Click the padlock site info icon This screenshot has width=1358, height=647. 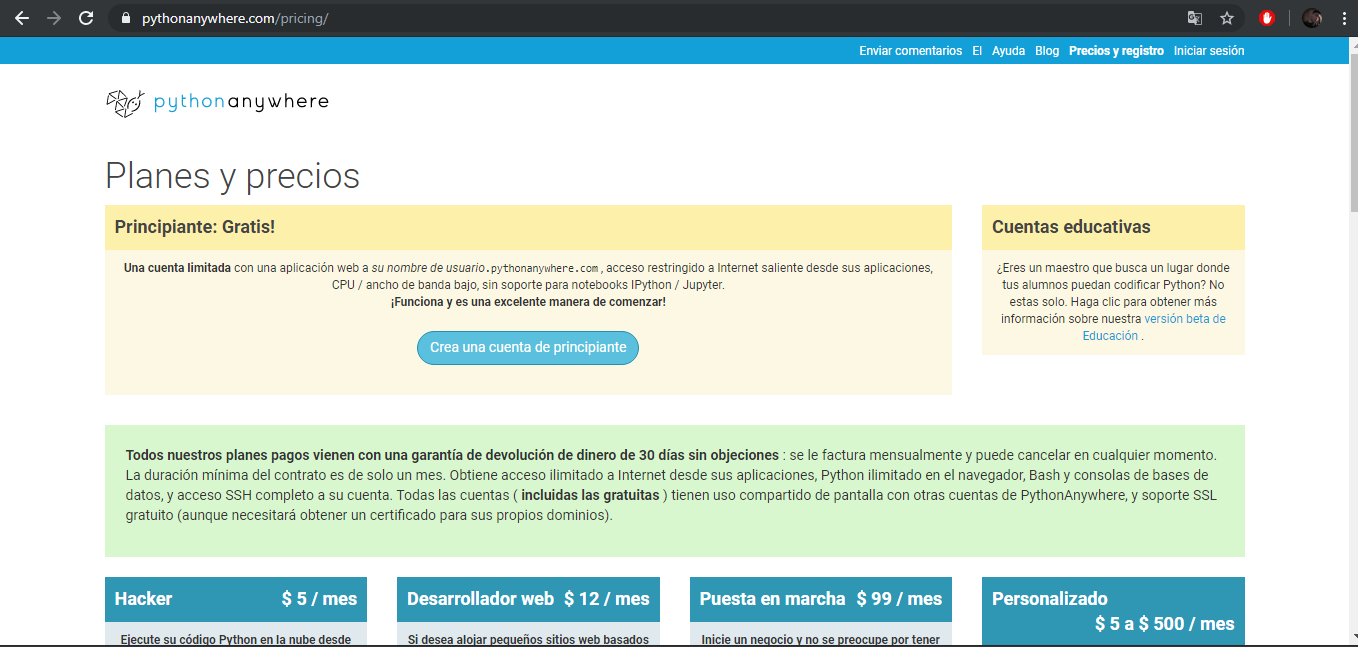(x=125, y=18)
